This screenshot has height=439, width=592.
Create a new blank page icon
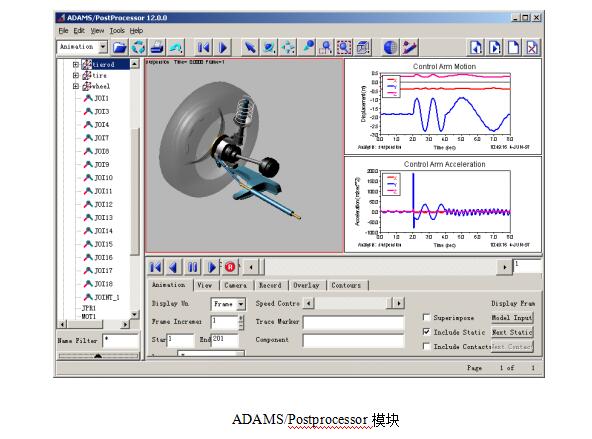click(513, 48)
